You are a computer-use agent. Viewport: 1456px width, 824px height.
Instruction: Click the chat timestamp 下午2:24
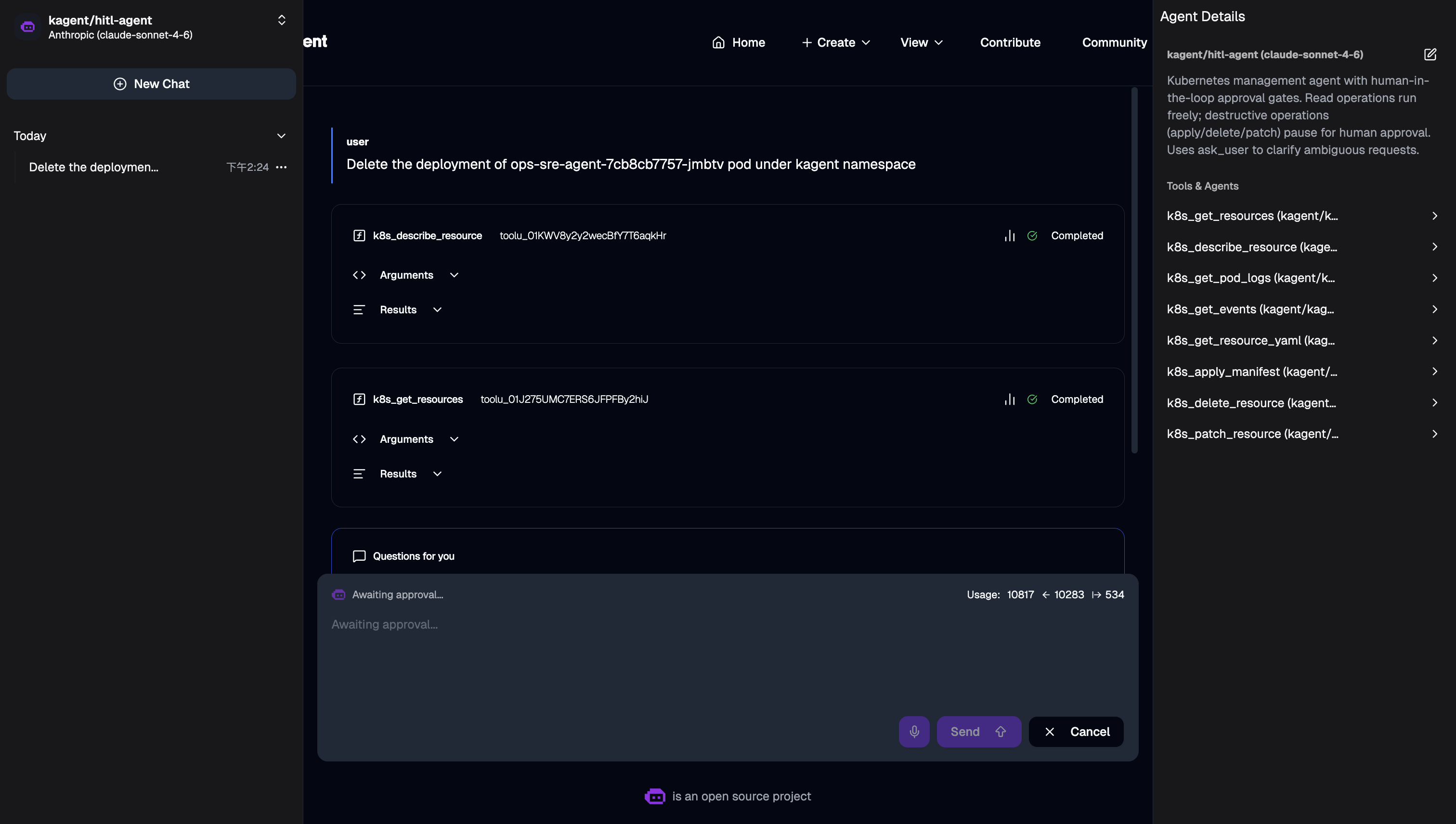coord(247,167)
